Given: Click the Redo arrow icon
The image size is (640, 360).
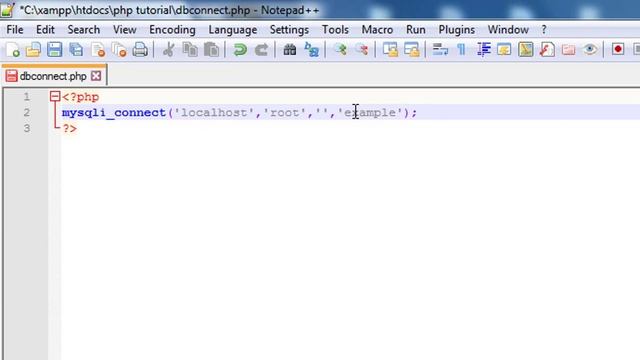Looking at the screenshot, I should 261,50.
